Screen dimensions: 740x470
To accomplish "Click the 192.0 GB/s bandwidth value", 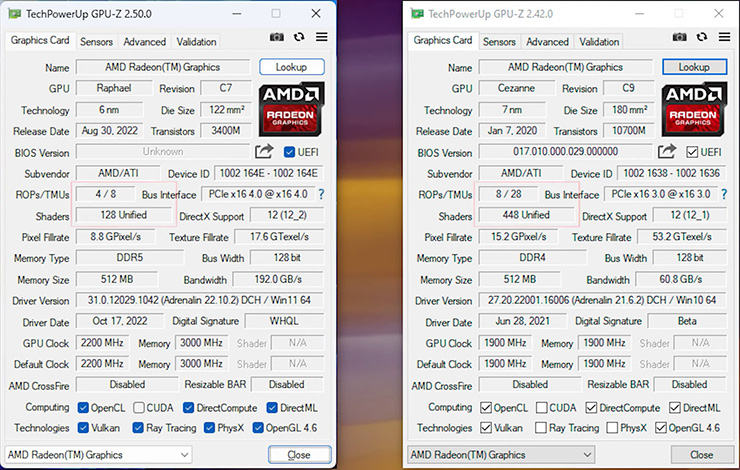I will pos(278,279).
